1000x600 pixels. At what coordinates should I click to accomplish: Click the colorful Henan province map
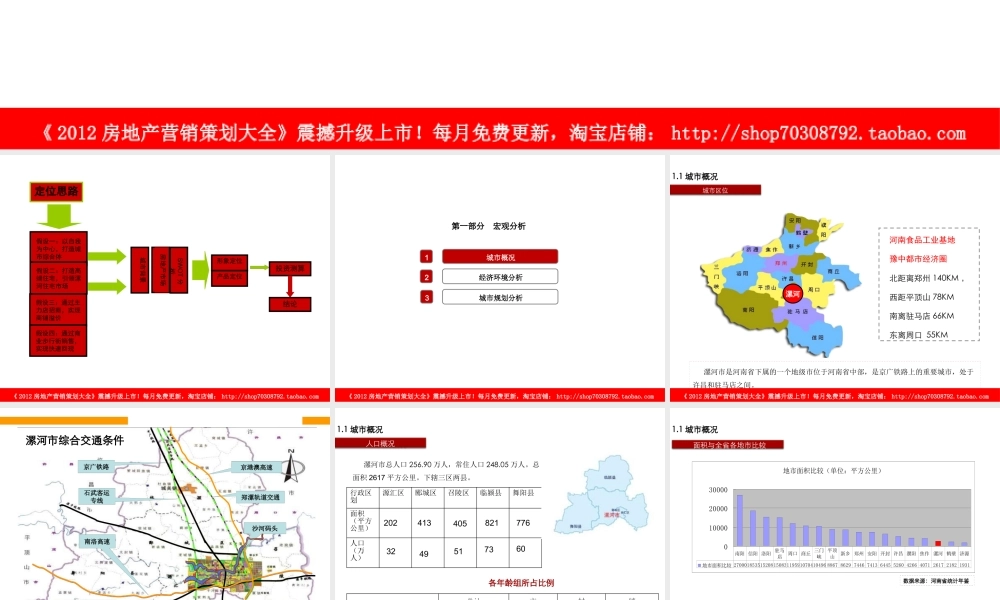(781, 284)
